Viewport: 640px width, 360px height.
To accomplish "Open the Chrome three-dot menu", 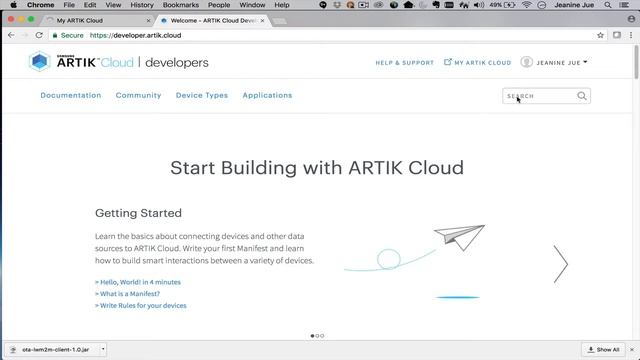I will tap(631, 35).
